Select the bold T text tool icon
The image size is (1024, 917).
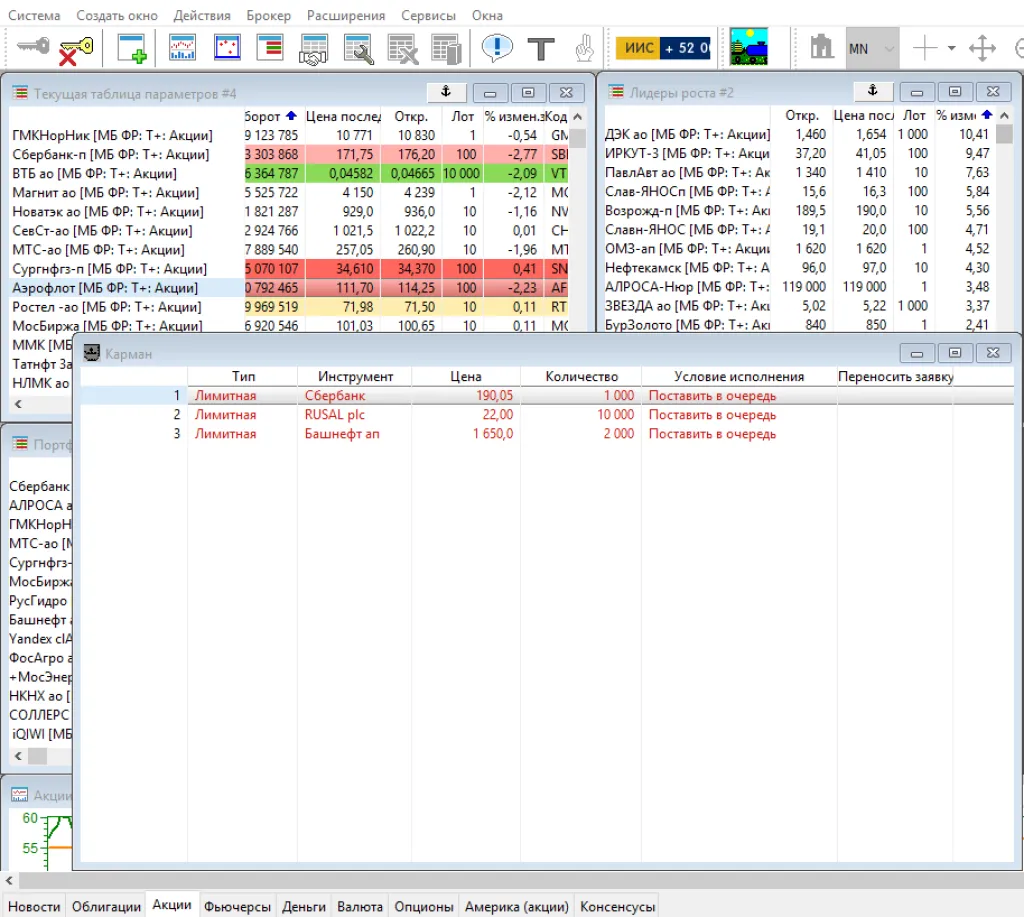coord(541,48)
